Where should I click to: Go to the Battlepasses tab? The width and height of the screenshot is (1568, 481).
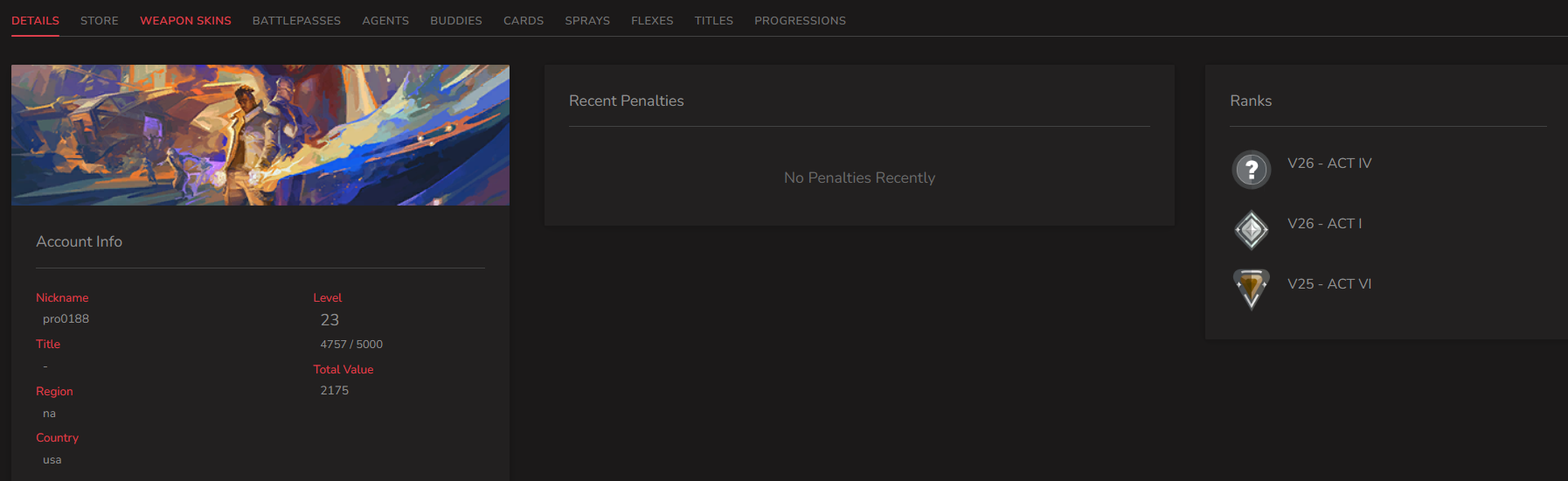click(x=296, y=20)
